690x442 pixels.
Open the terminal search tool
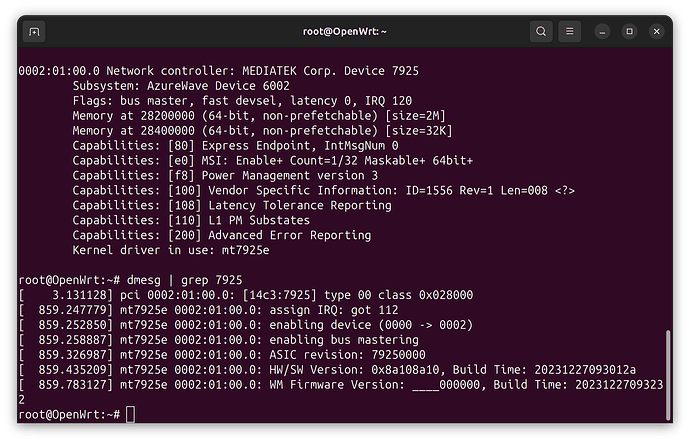tap(541, 32)
